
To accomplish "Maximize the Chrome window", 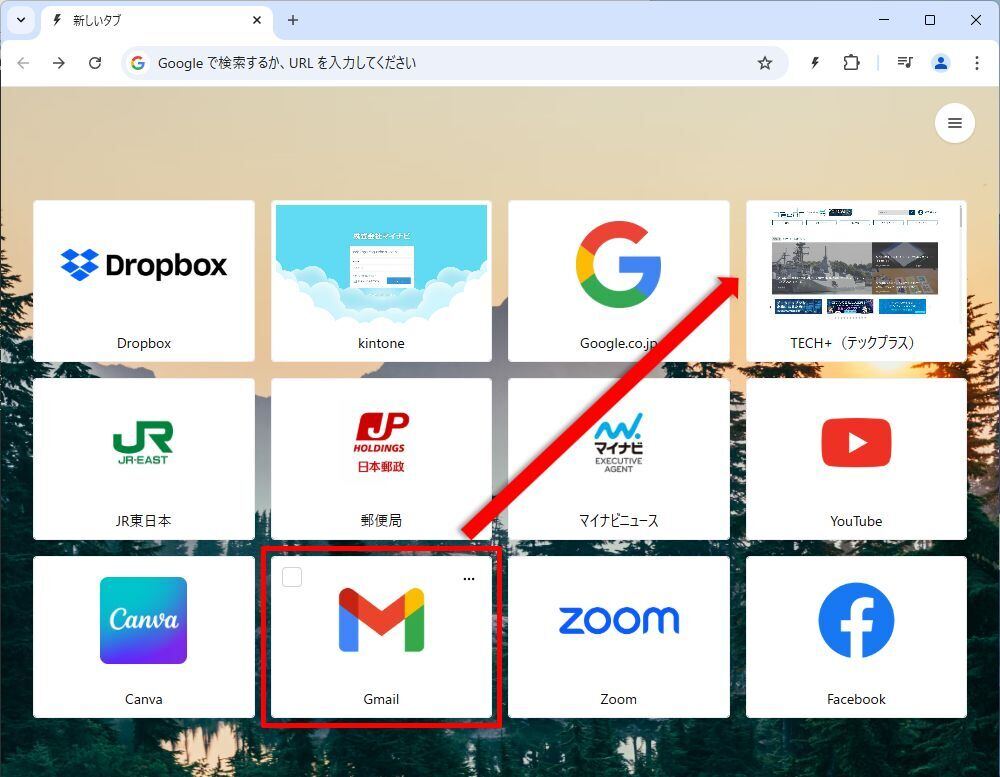I will pyautogui.click(x=930, y=20).
